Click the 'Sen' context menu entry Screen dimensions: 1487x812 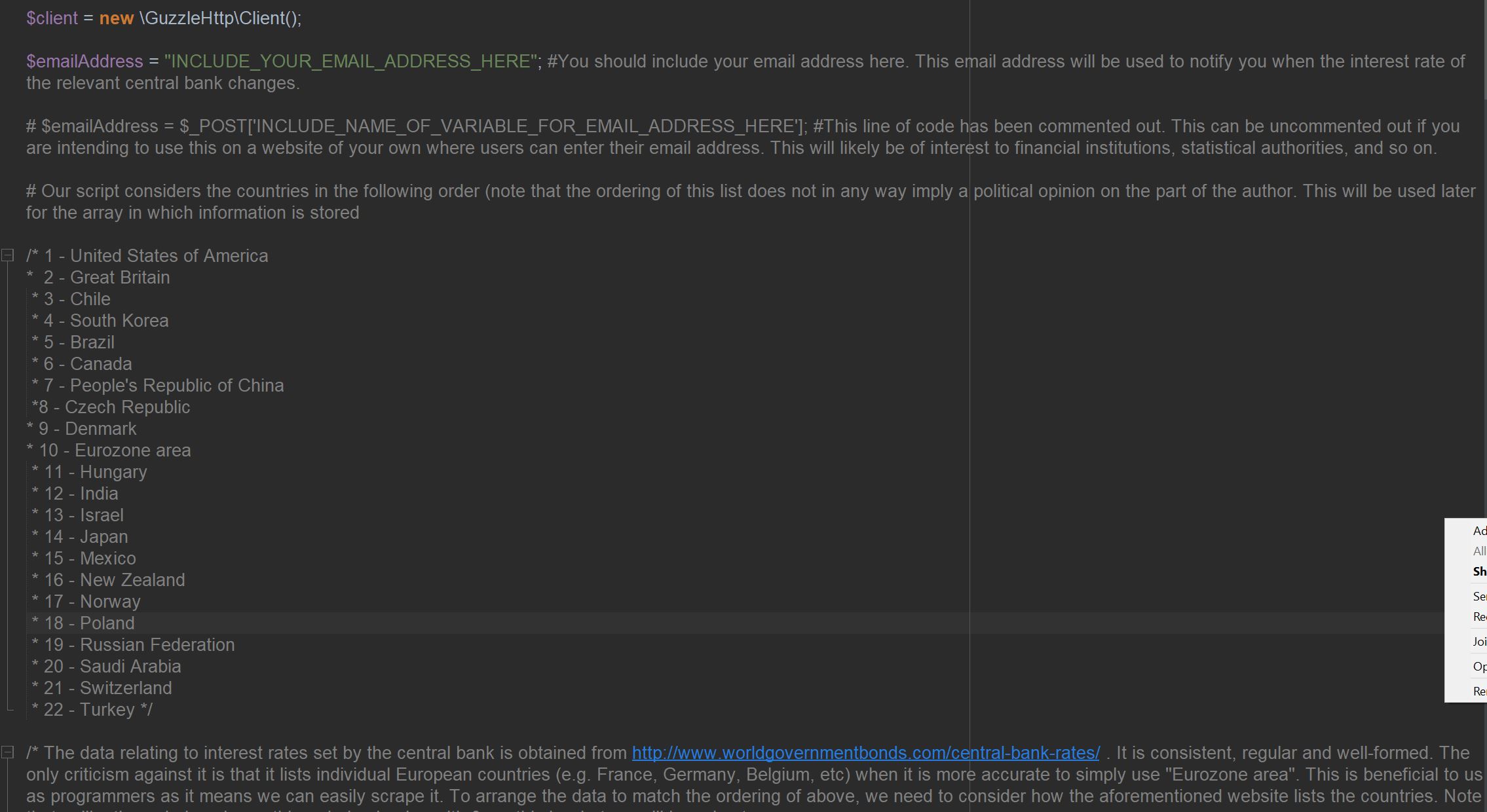pos(1478,597)
